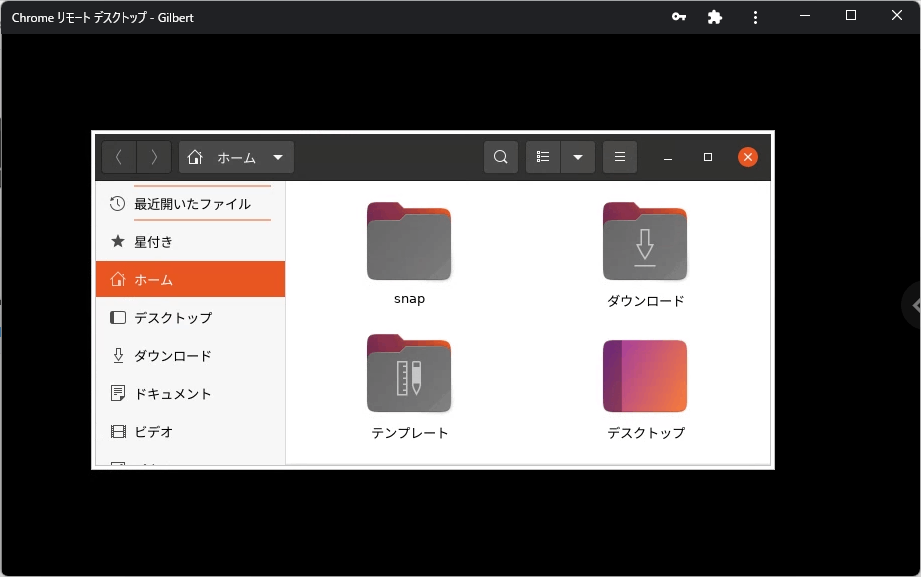Select 星付き in the sidebar

[x=190, y=241]
